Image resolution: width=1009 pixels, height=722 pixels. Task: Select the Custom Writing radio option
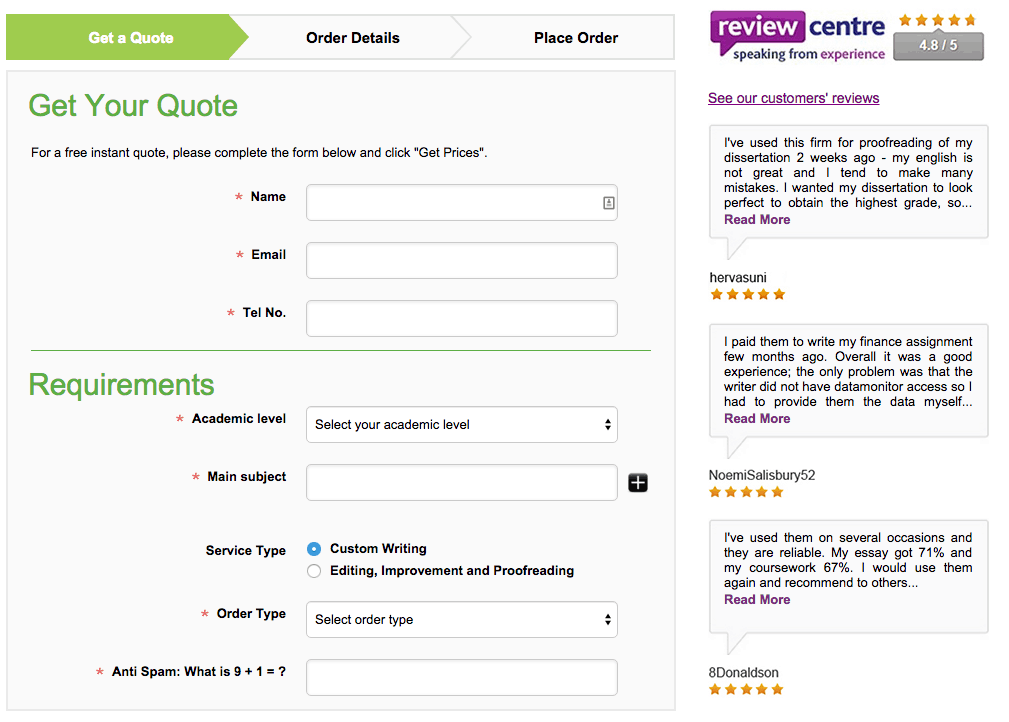(x=314, y=549)
